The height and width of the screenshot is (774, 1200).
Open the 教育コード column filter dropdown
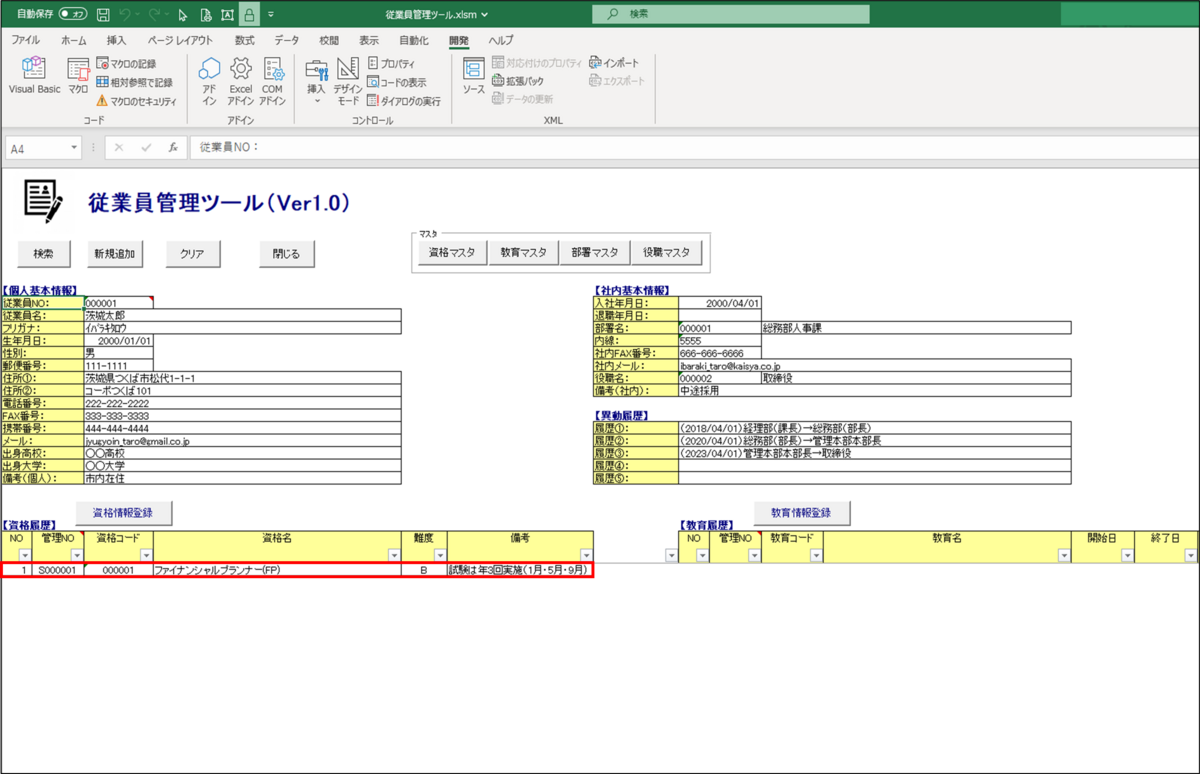click(816, 555)
